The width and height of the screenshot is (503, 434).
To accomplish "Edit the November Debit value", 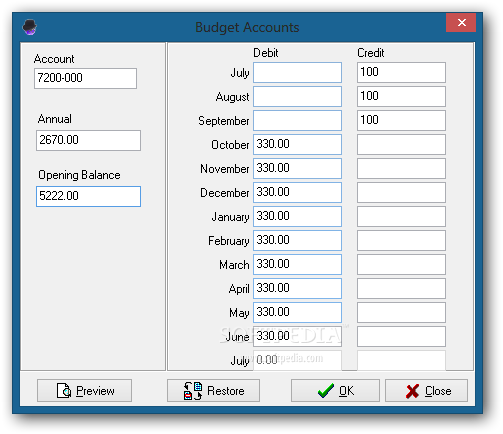I will [x=297, y=168].
